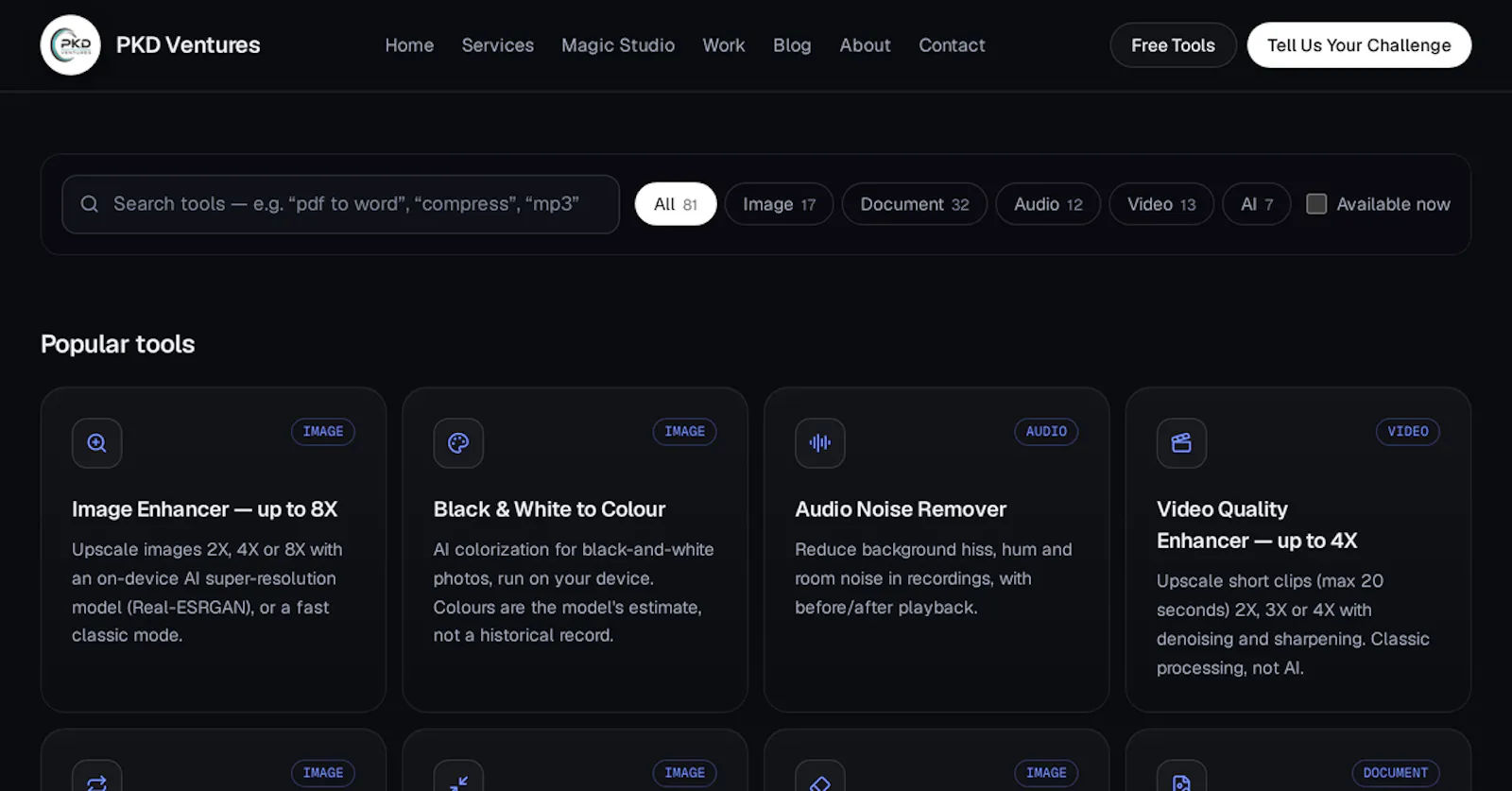Click the Black & White to Colour palette icon
Viewport: 1512px width, 791px height.
point(458,443)
